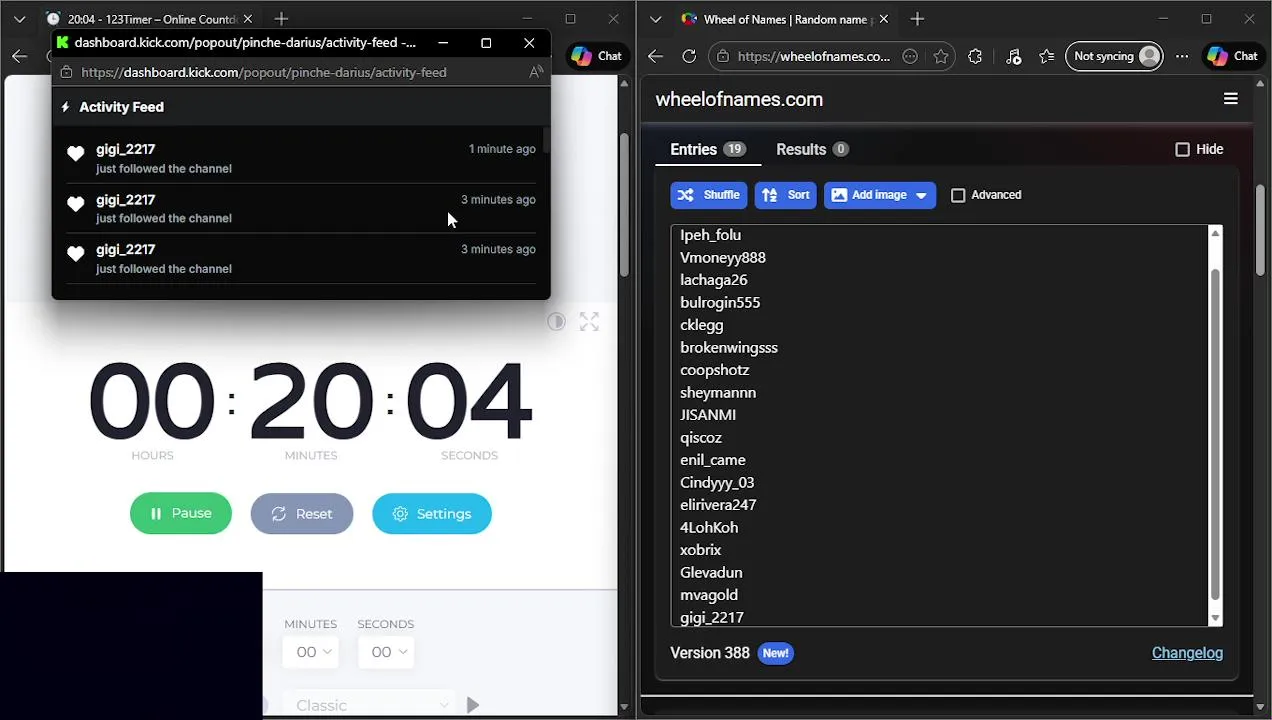Screen dimensions: 1272x720
Task: Toggle timer dark mode contrast icon
Action: click(x=556, y=321)
